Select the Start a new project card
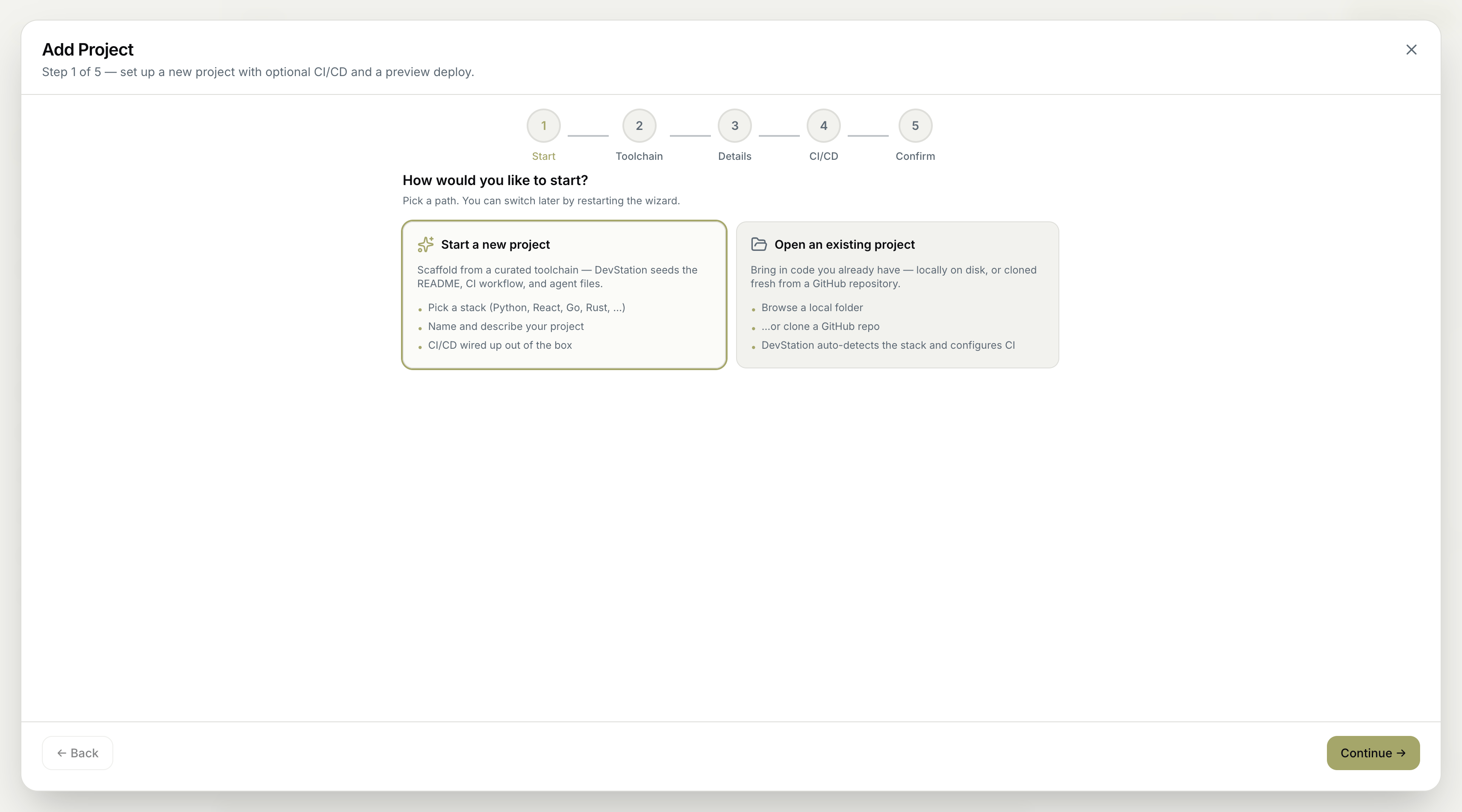The width and height of the screenshot is (1462, 812). [563, 295]
